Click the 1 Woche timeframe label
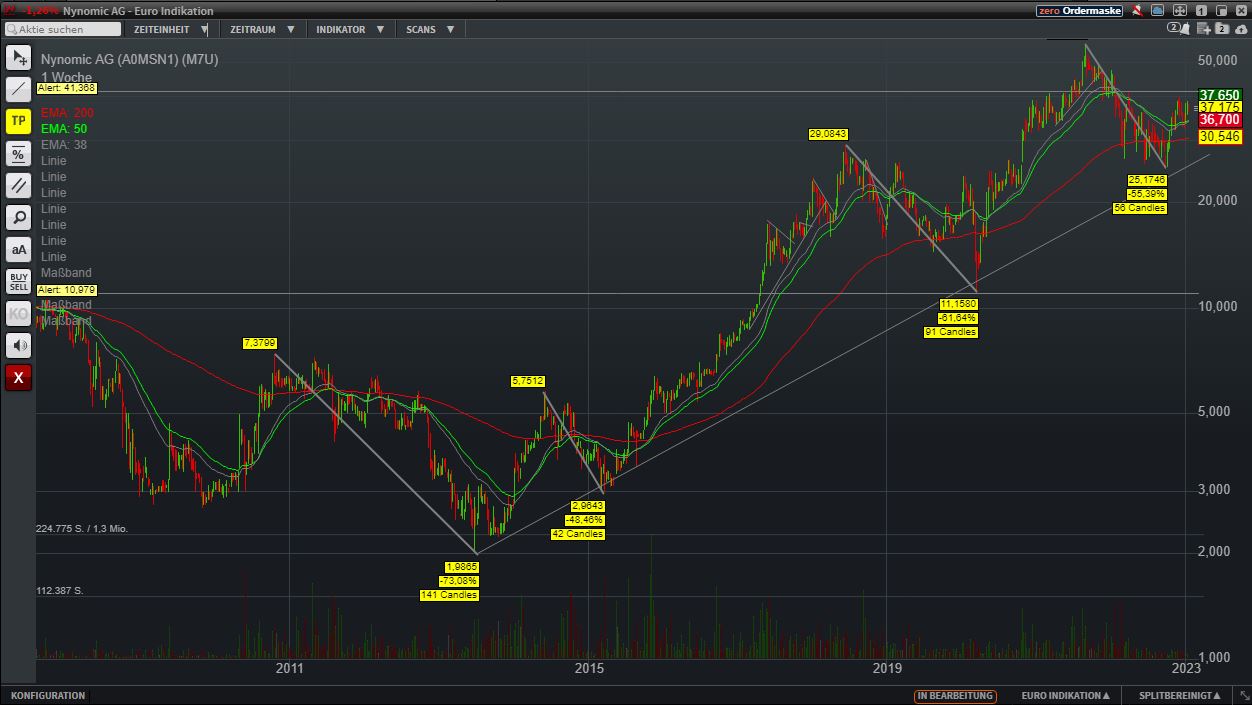 tap(66, 77)
